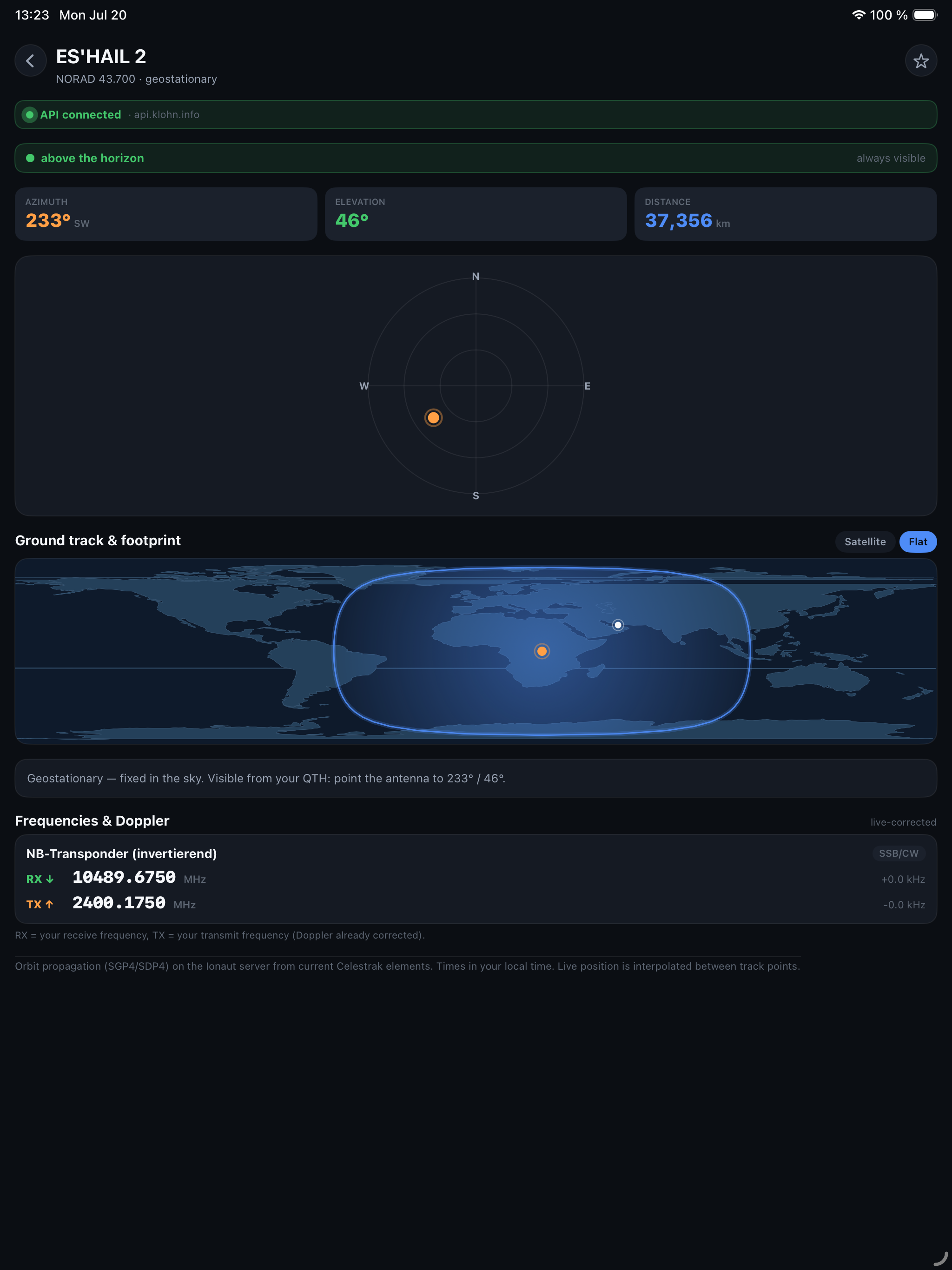Open the Elevation 46° card
Screen dimensions: 952x1270
(476, 213)
